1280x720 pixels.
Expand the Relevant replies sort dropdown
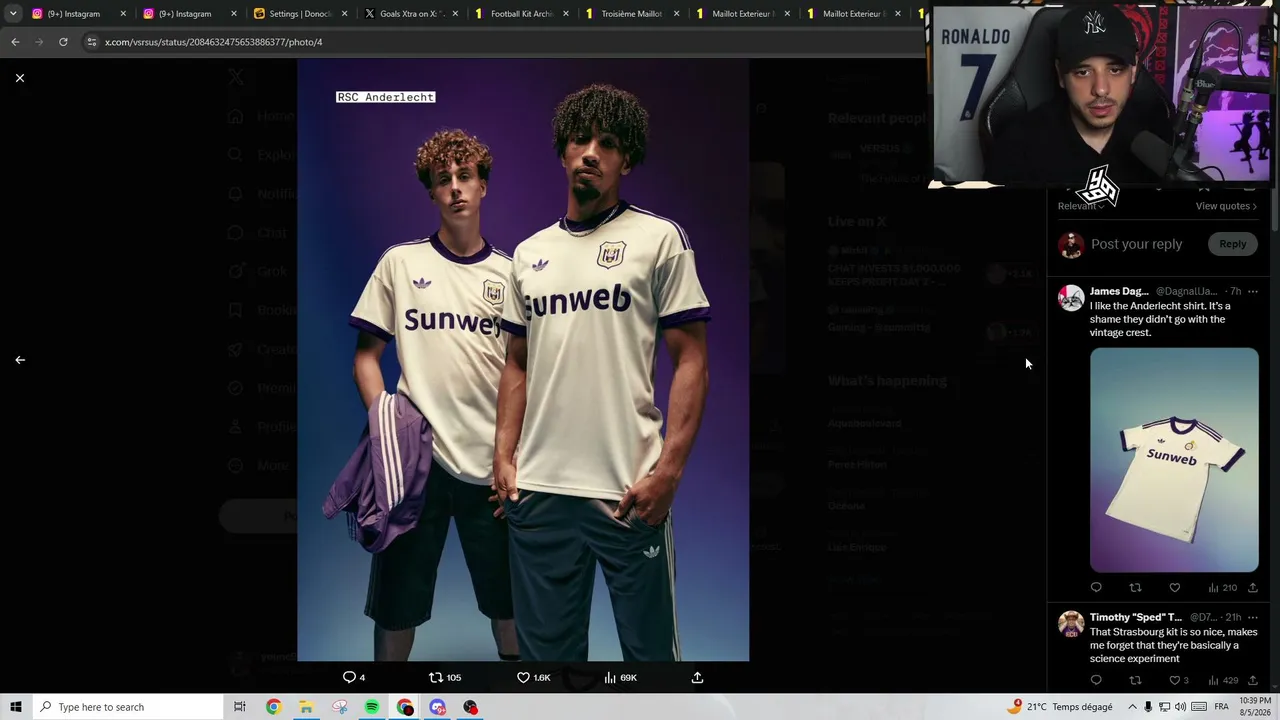pyautogui.click(x=1081, y=206)
